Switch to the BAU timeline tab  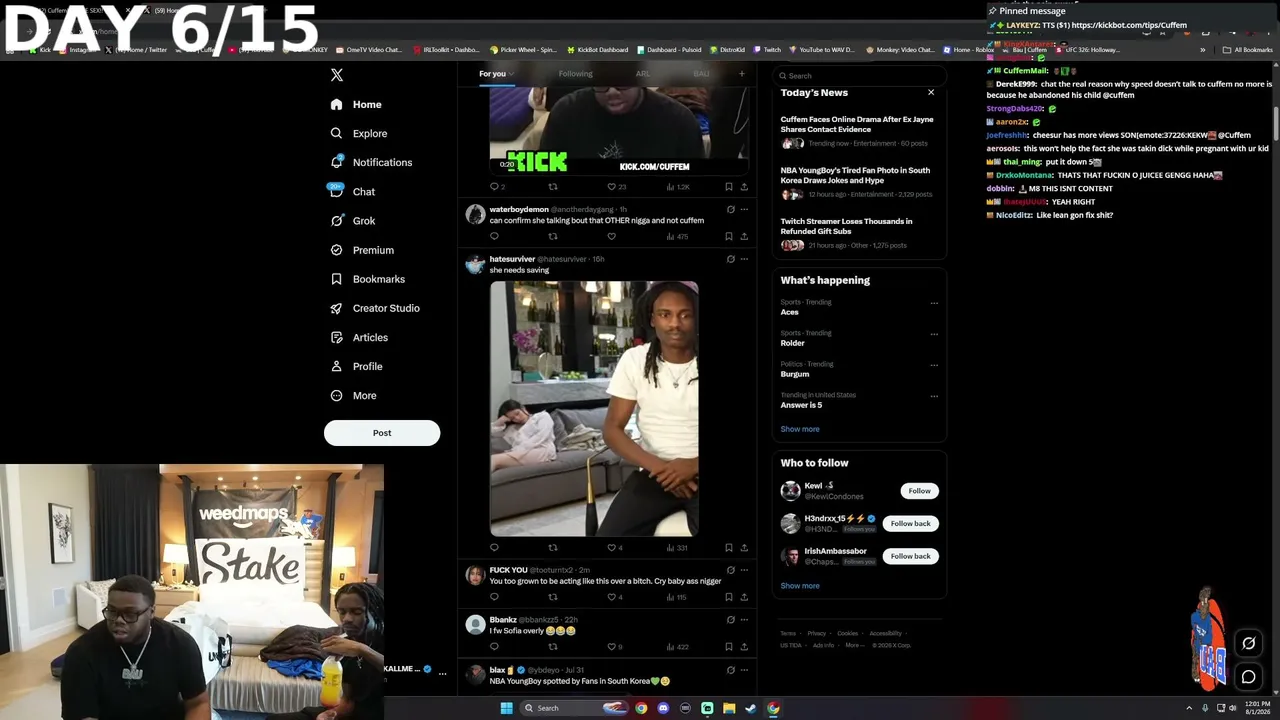coord(701,73)
